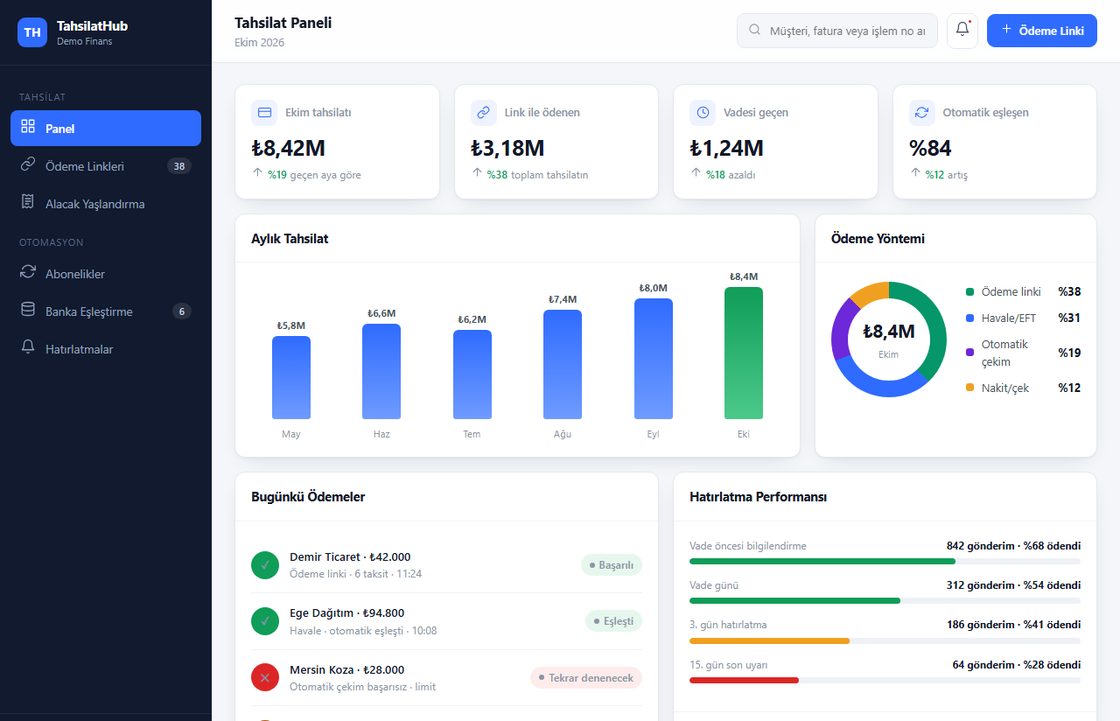Click the Tem bar in chart
This screenshot has width=1120, height=721.
click(472, 374)
